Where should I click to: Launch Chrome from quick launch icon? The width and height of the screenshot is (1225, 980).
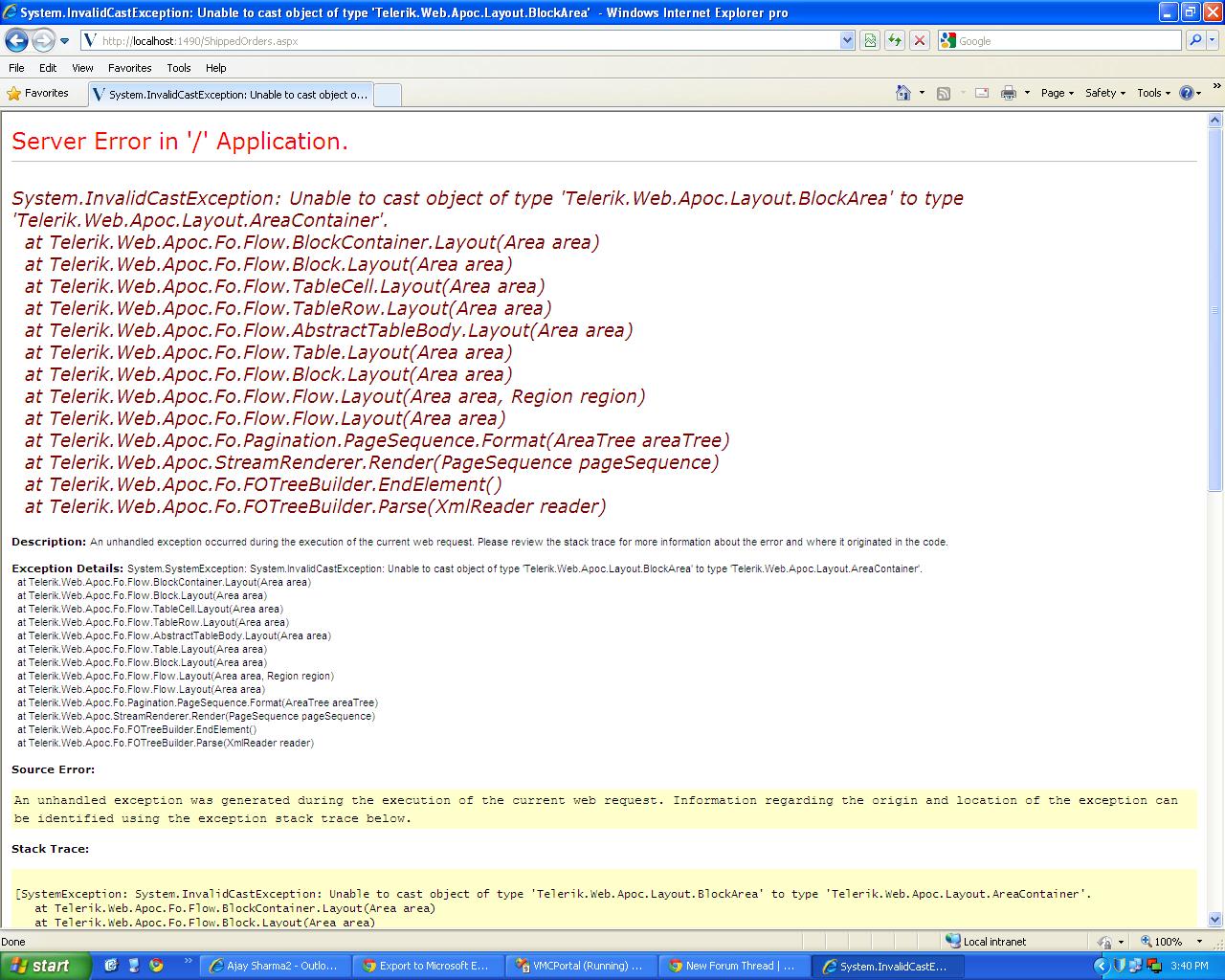pos(156,966)
